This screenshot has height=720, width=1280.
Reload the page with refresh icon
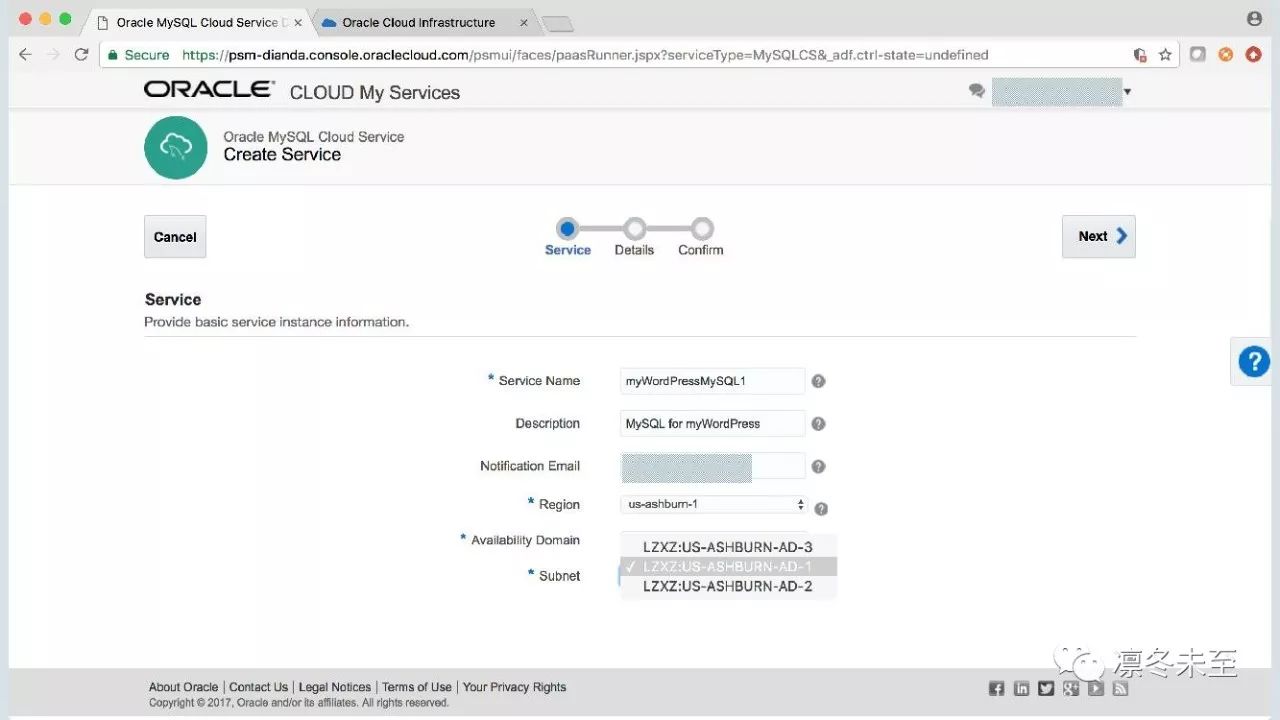(x=82, y=55)
